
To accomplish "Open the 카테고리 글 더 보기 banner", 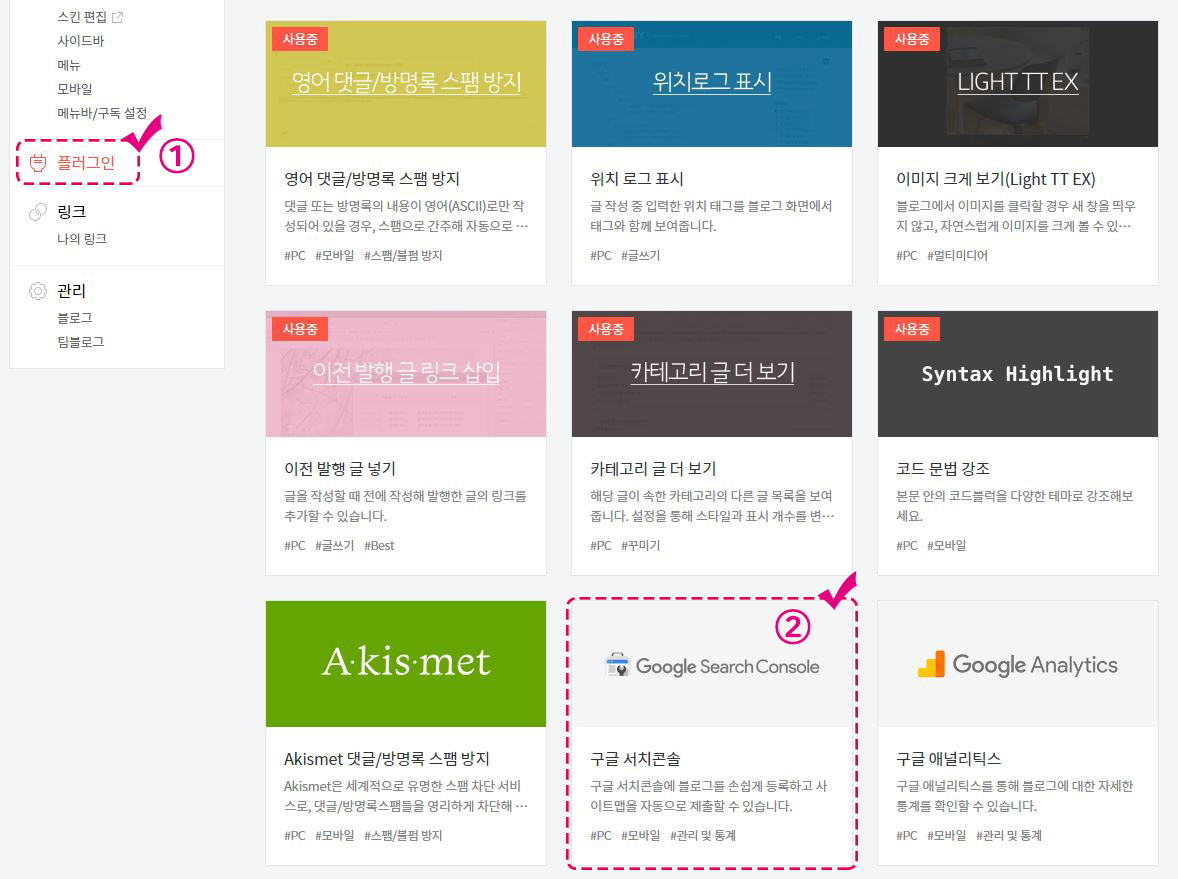I will [711, 373].
